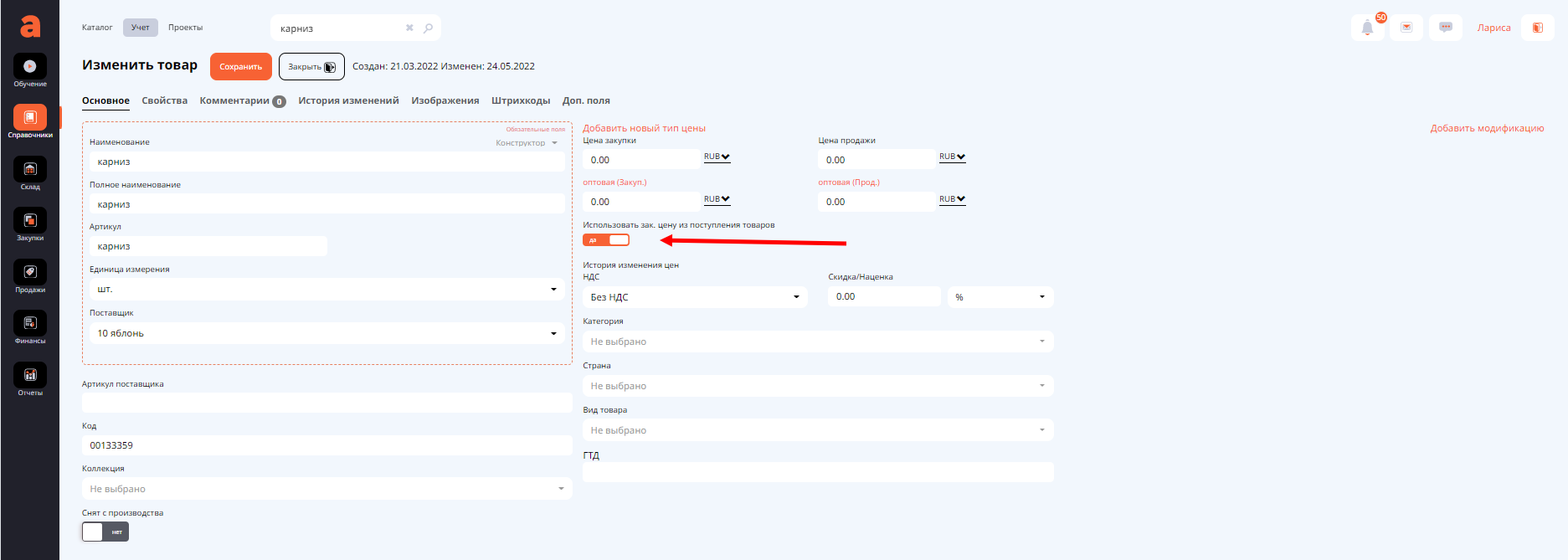Image resolution: width=1568 pixels, height=560 pixels.
Task: Open the Финансы sidebar icon
Action: click(x=30, y=324)
